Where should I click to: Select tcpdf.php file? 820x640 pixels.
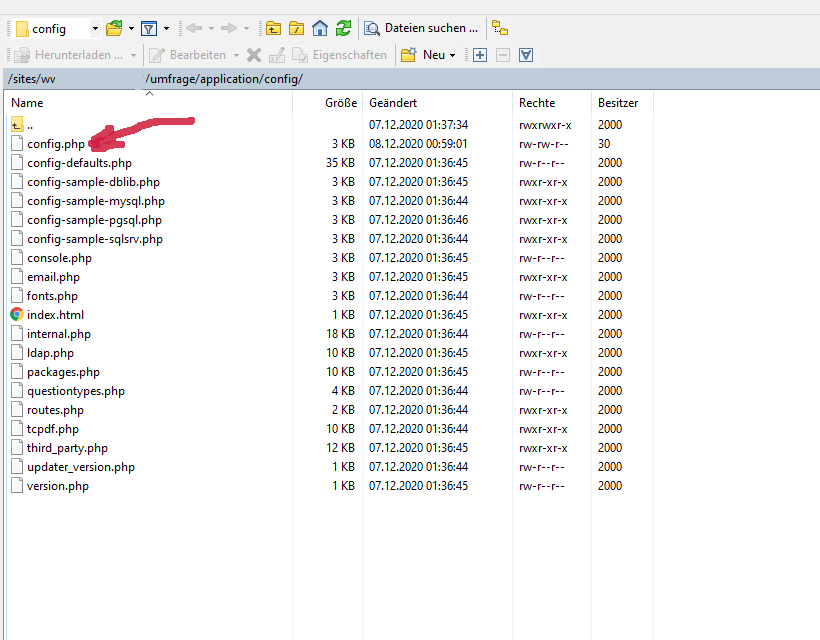point(53,429)
